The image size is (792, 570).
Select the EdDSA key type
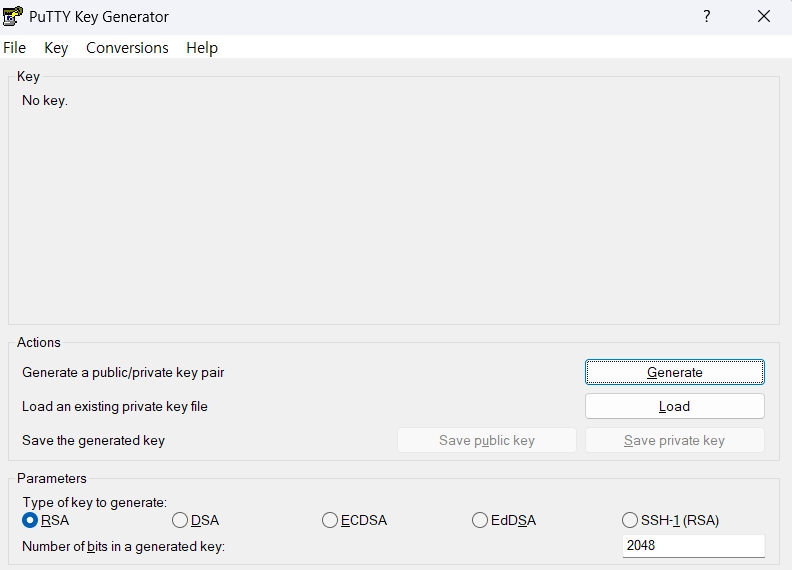pyautogui.click(x=504, y=520)
